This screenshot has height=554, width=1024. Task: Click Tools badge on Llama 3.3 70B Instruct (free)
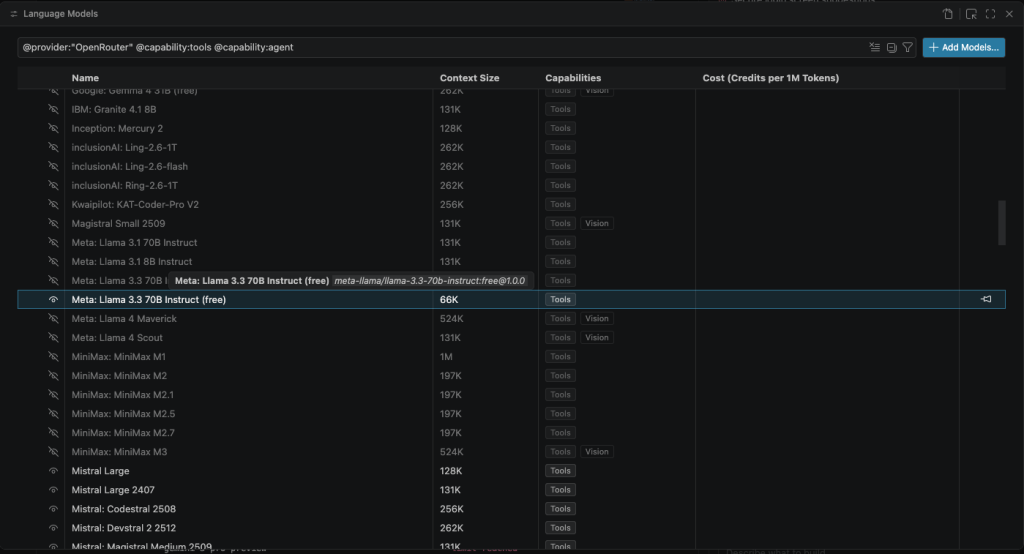click(560, 299)
